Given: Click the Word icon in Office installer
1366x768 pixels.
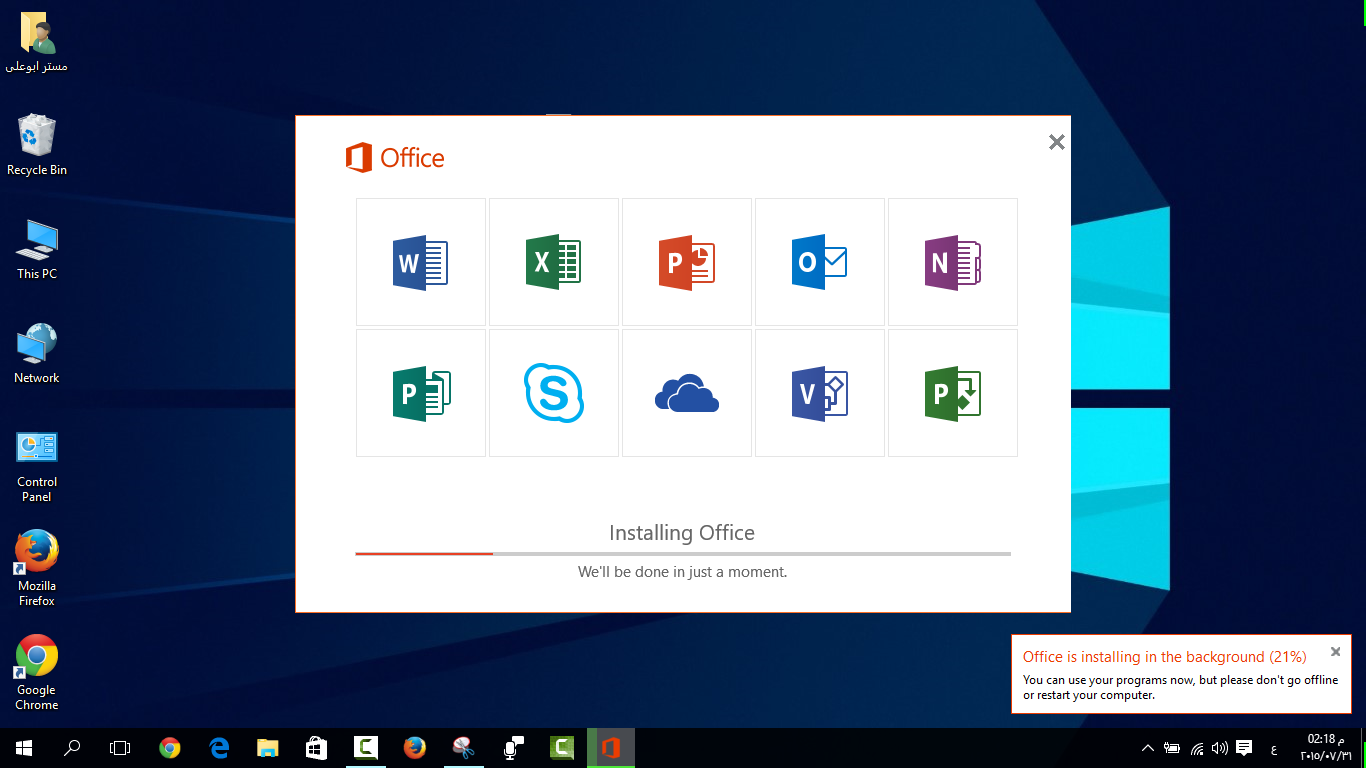Looking at the screenshot, I should click(421, 262).
